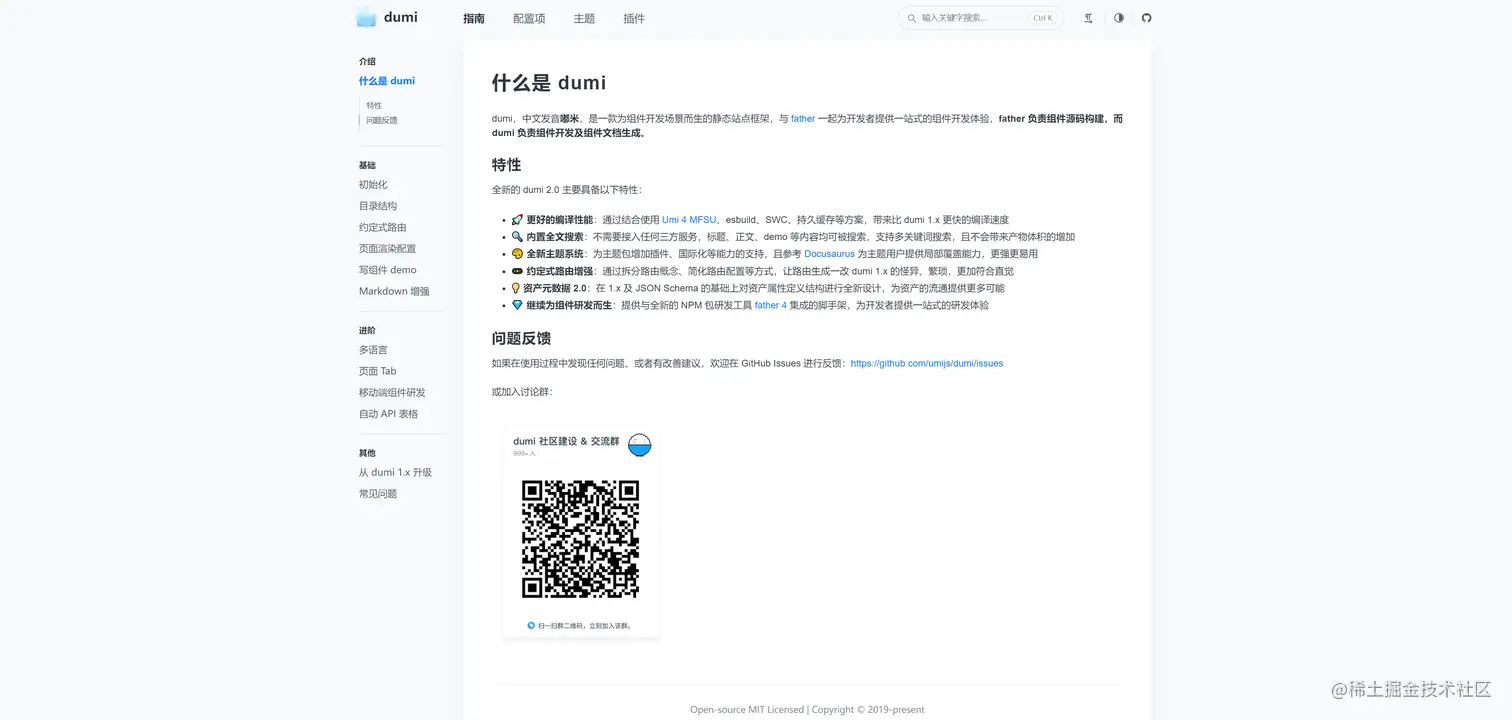Image resolution: width=1512 pixels, height=720 pixels.
Task: Click the 问题反馈 section heading
Action: click(x=521, y=339)
